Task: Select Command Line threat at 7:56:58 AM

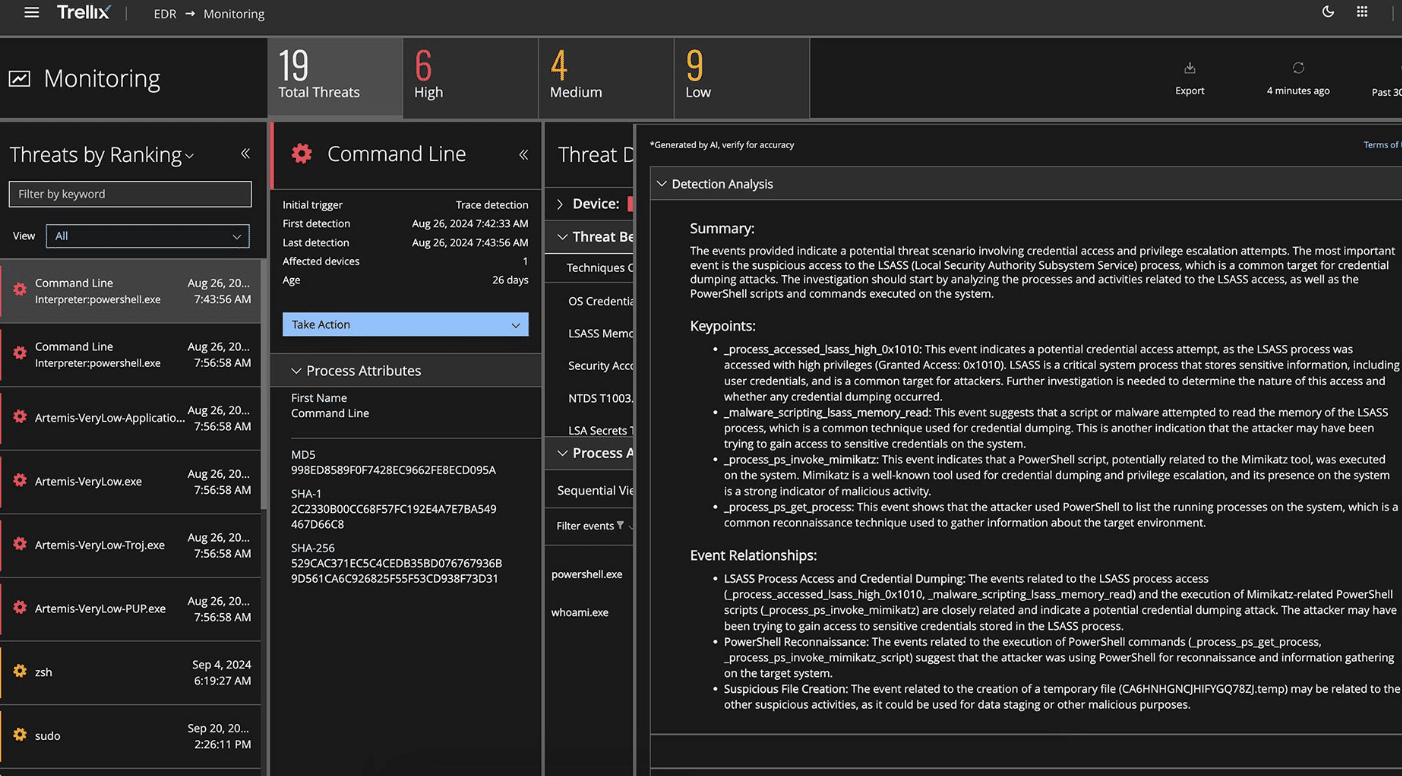Action: coord(131,355)
